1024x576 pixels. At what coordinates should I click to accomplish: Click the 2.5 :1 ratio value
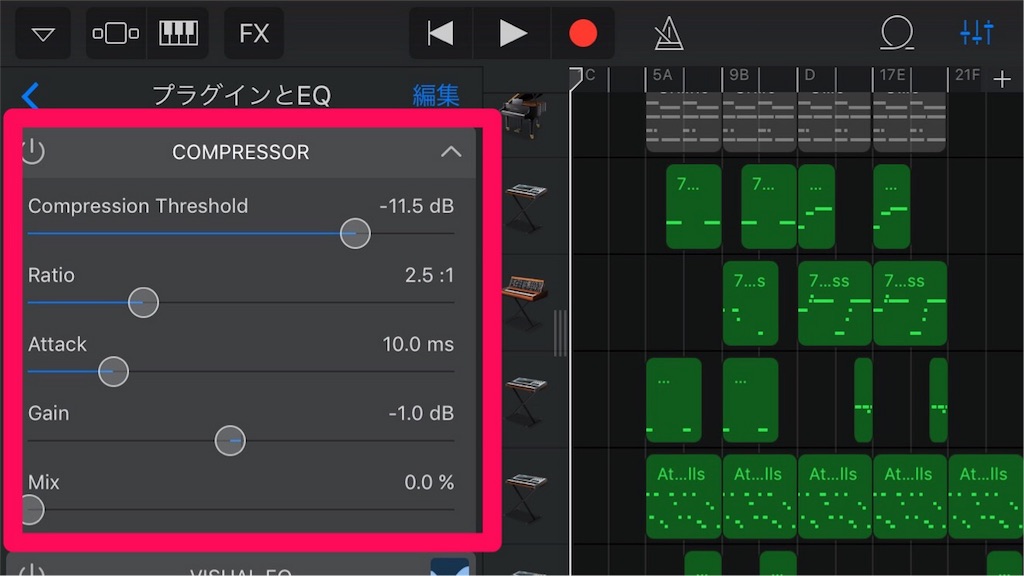429,276
